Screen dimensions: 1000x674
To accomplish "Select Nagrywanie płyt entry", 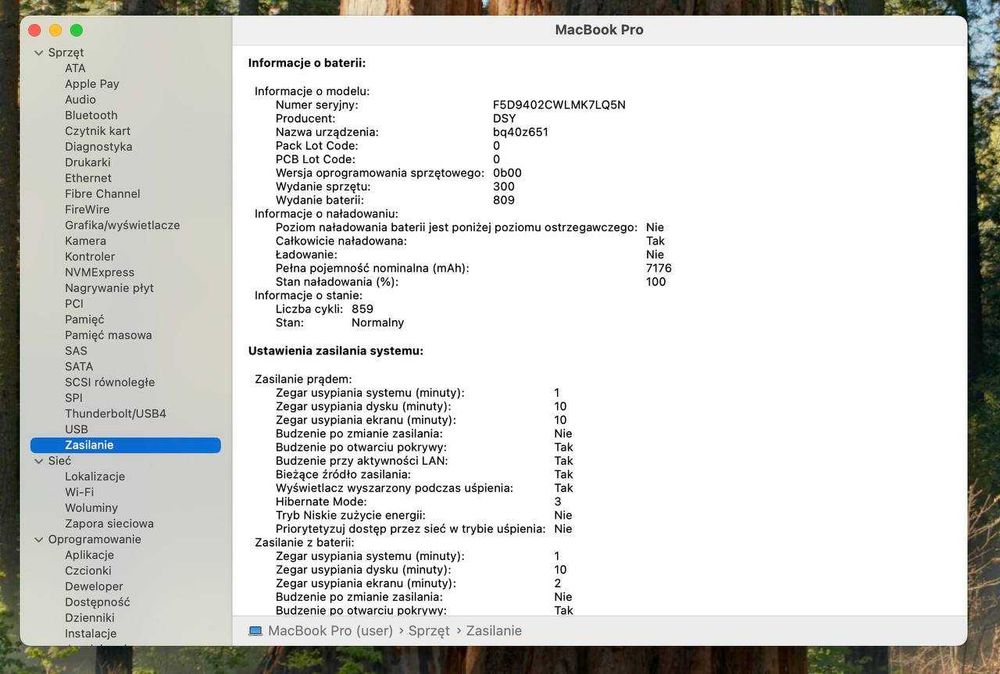I will click(x=109, y=288).
